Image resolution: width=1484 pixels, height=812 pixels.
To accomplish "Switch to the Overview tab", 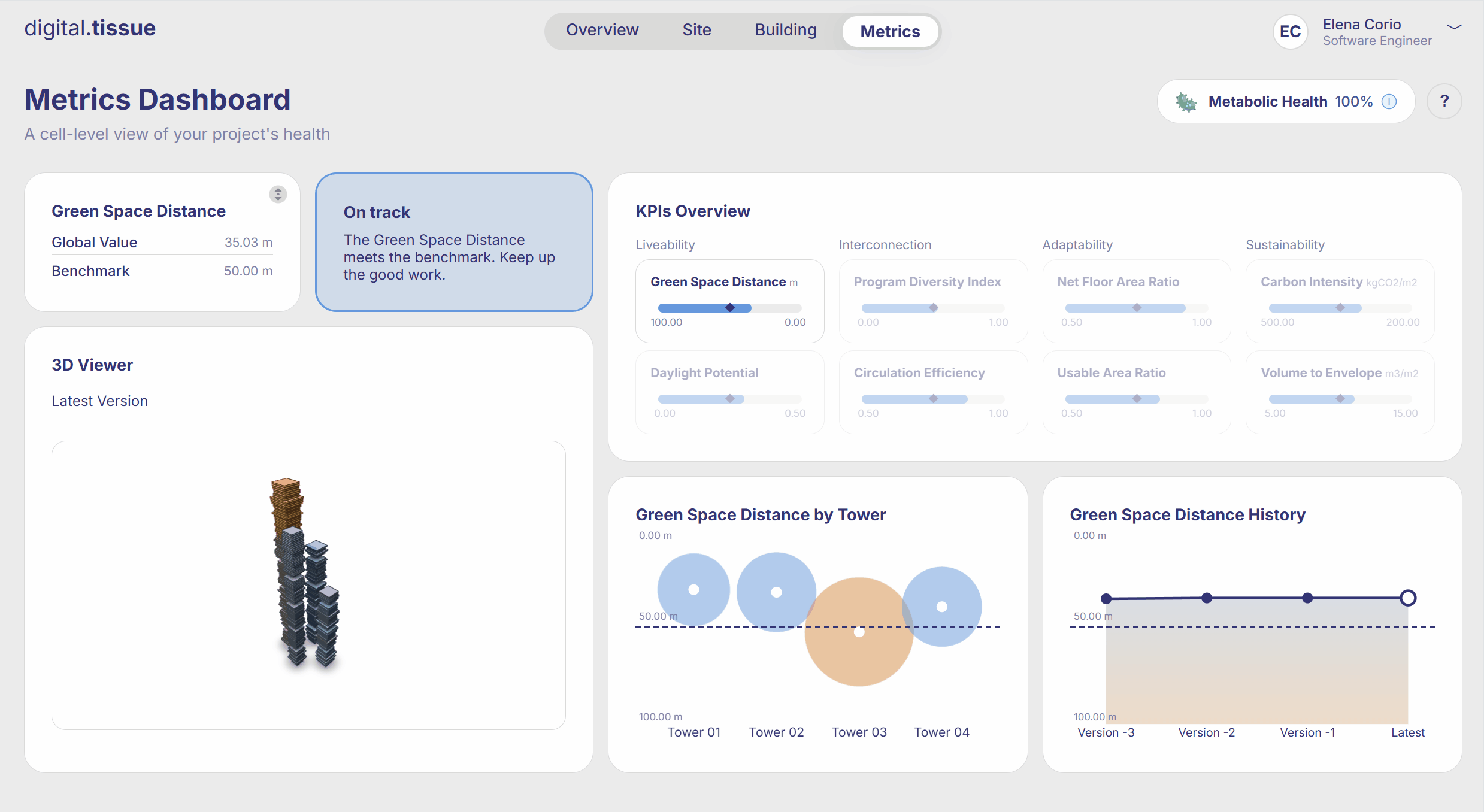I will point(602,30).
